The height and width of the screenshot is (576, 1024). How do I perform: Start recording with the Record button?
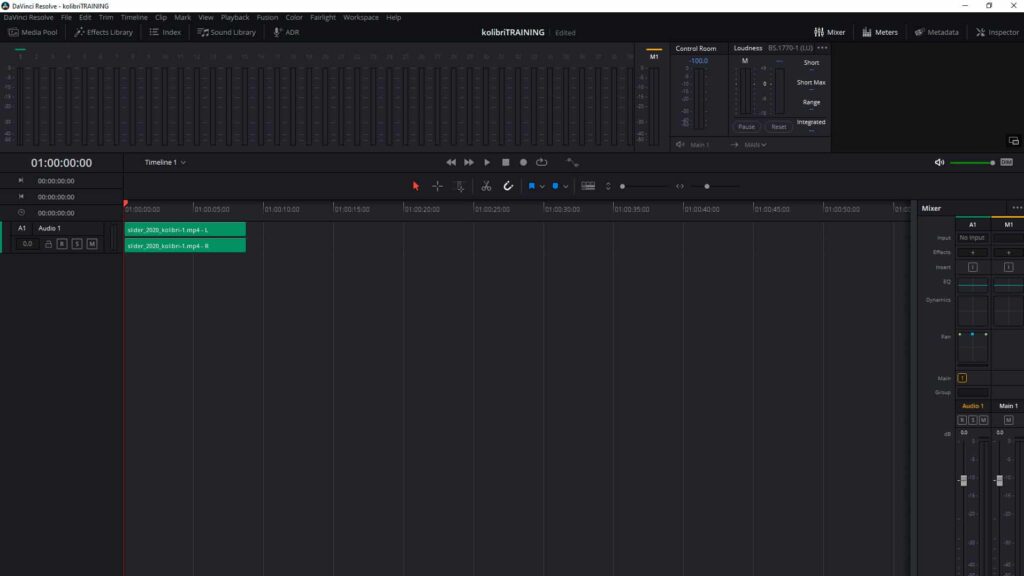point(523,162)
